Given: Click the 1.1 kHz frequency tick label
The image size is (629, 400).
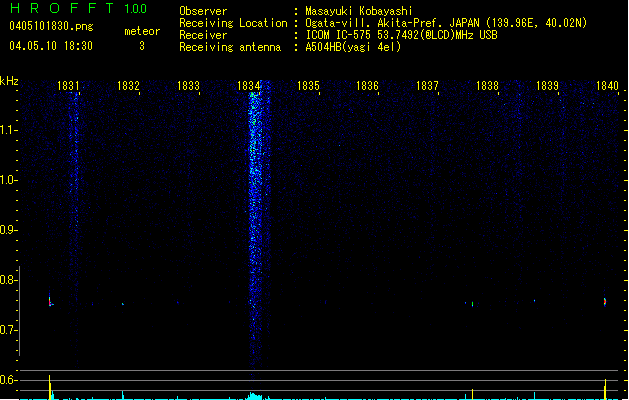Looking at the screenshot, I should tap(8, 130).
